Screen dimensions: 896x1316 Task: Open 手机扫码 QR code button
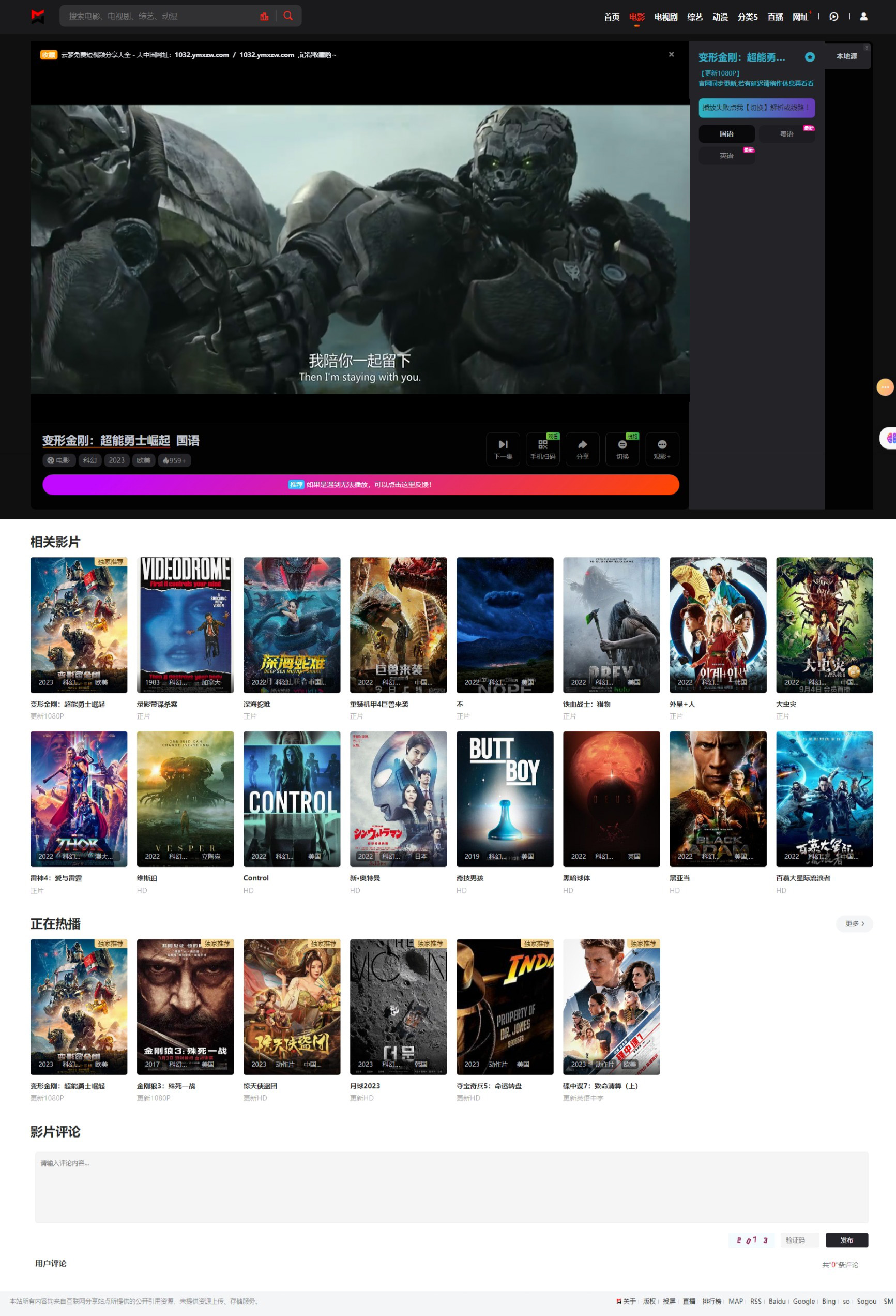coord(543,449)
